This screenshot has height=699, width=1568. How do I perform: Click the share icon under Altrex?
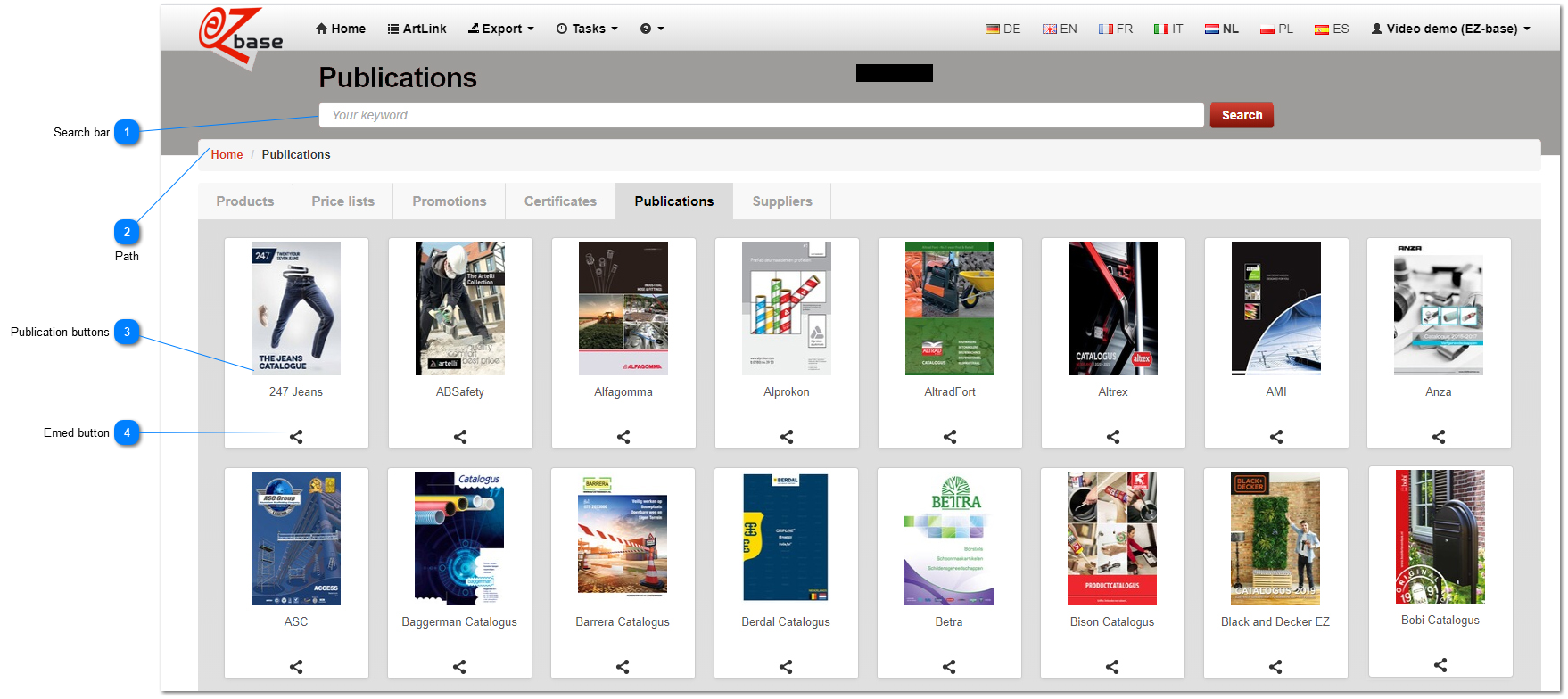[1113, 437]
